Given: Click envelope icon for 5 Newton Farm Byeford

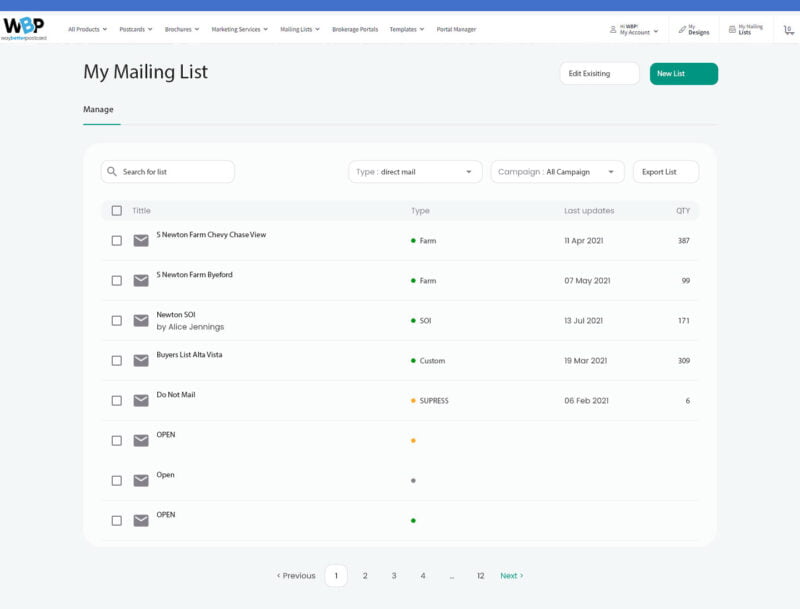Looking at the screenshot, I should [141, 281].
